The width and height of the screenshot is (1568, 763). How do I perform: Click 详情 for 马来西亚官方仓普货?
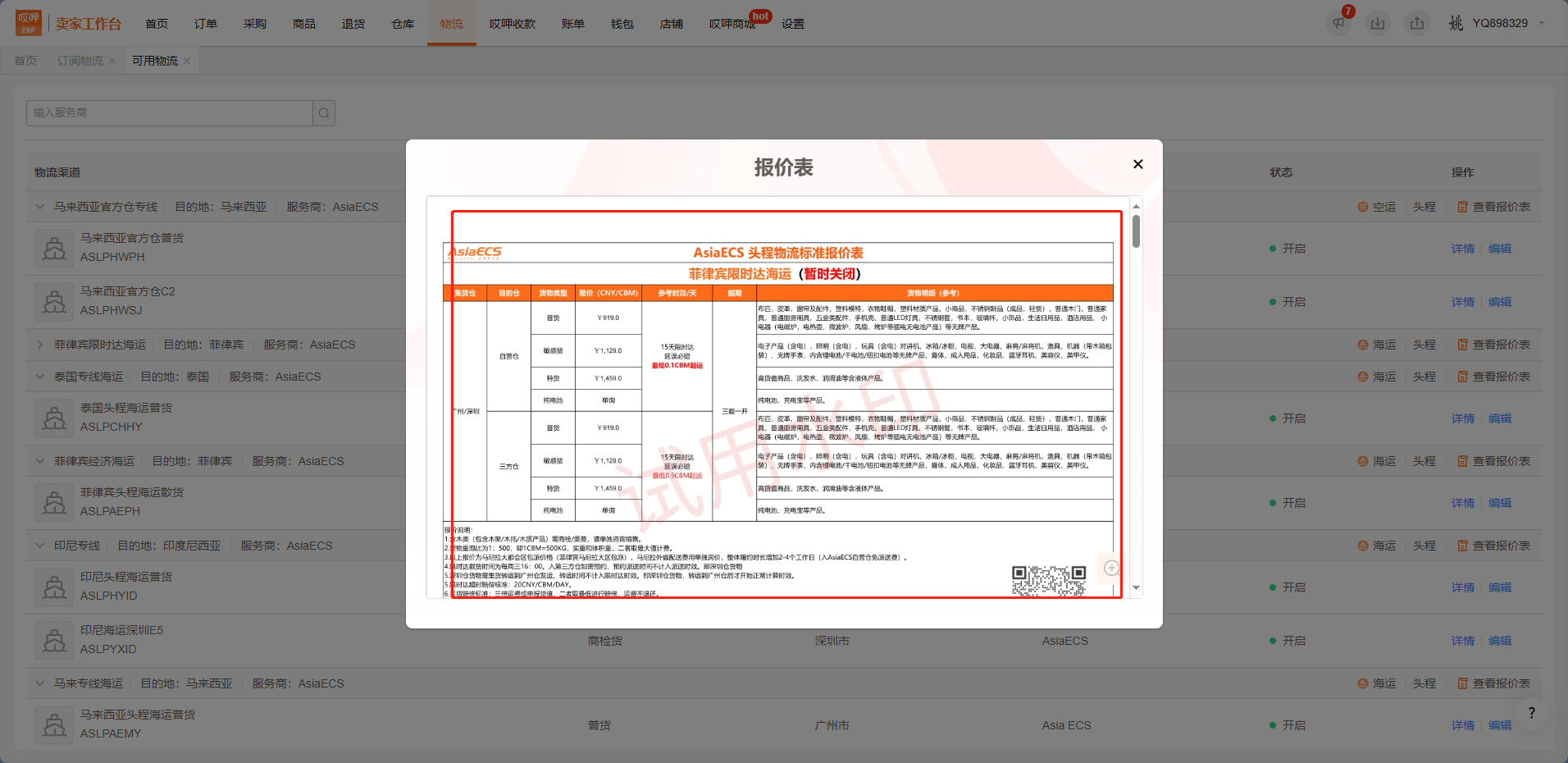click(x=1463, y=249)
